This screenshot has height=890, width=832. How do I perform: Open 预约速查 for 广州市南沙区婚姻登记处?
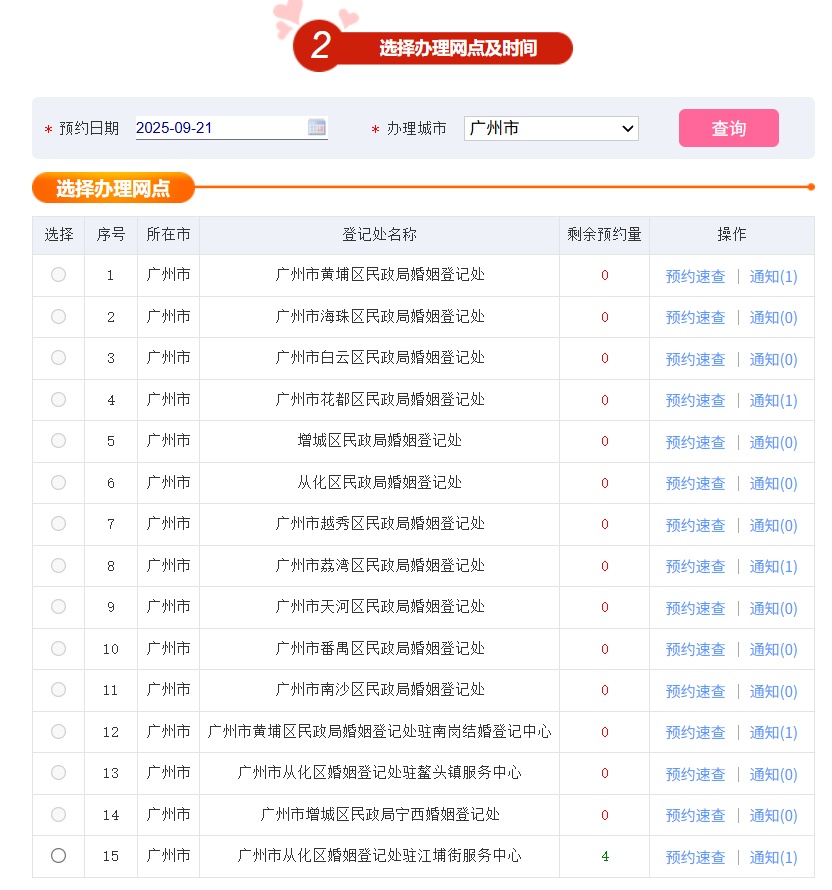click(x=695, y=690)
